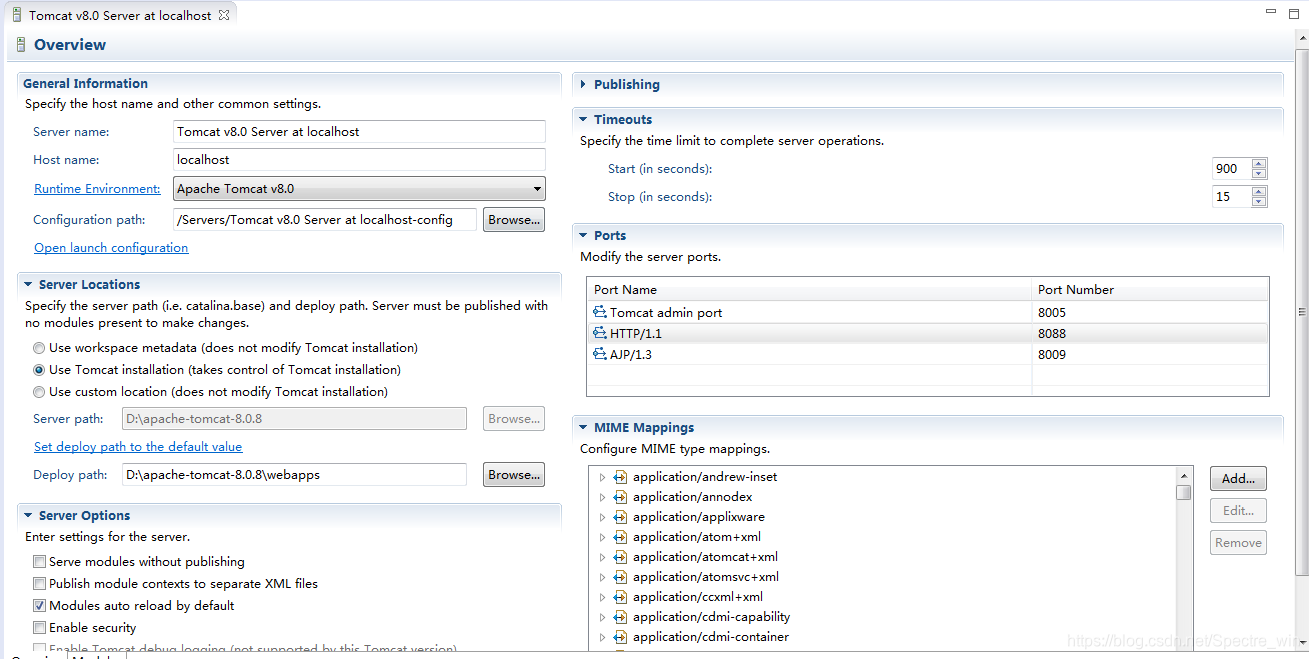The image size is (1309, 659).
Task: Collapse the MIME Mappings section
Action: [583, 428]
